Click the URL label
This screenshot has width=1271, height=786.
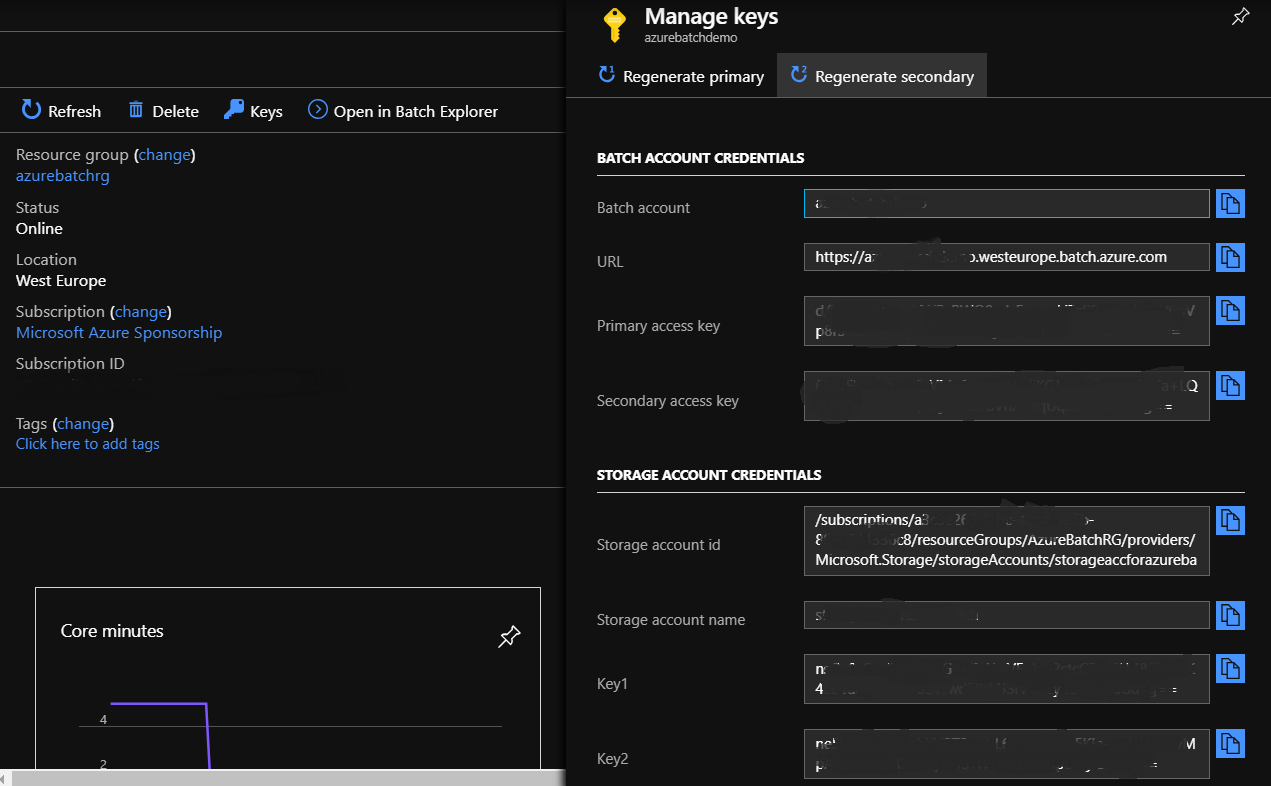click(x=610, y=262)
